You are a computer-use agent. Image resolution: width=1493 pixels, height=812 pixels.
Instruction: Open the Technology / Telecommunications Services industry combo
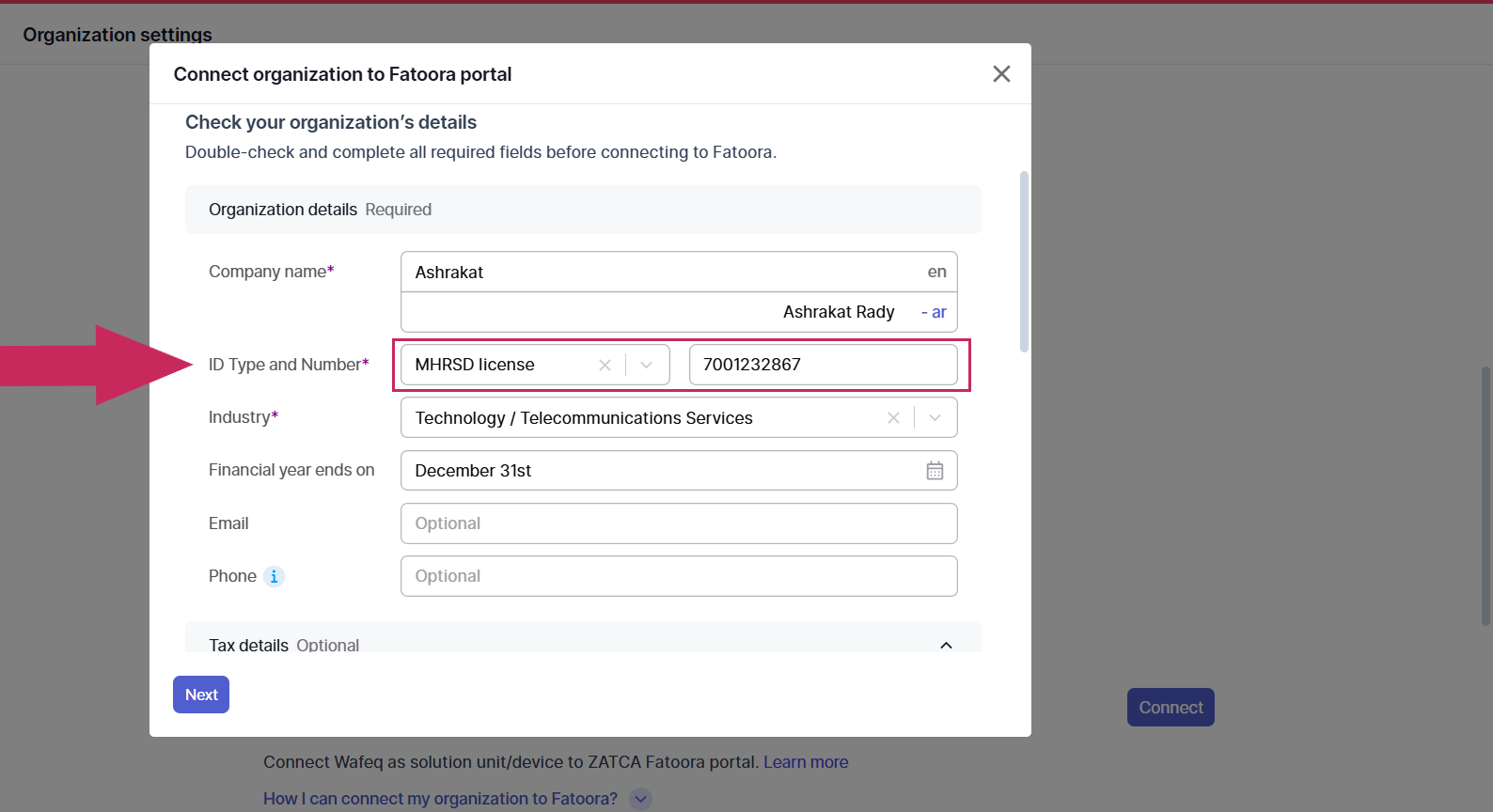[x=679, y=417]
